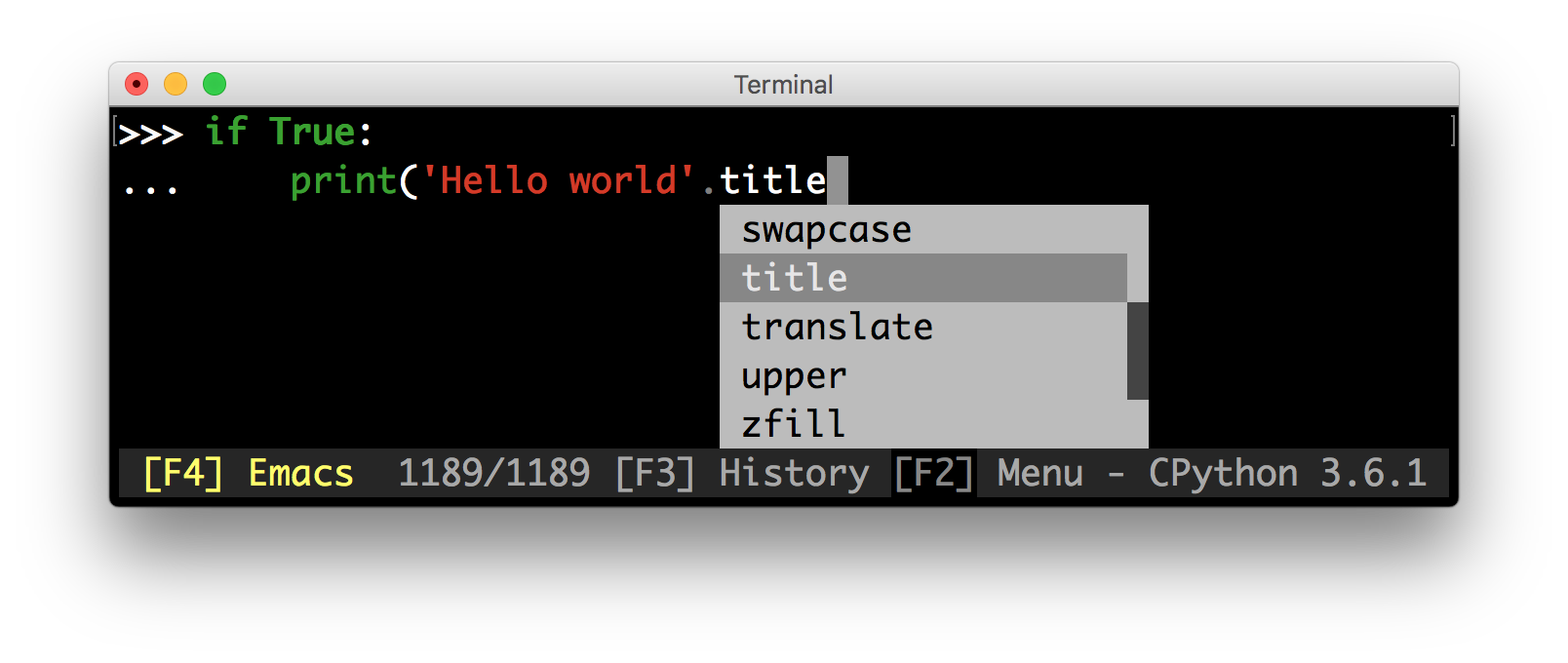
Task: Click the CPython 3.6.1 version text
Action: [x=1287, y=473]
